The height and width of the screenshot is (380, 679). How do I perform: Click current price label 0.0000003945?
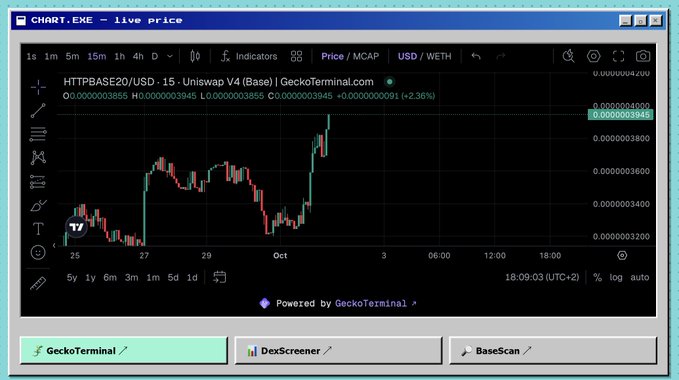tap(621, 115)
